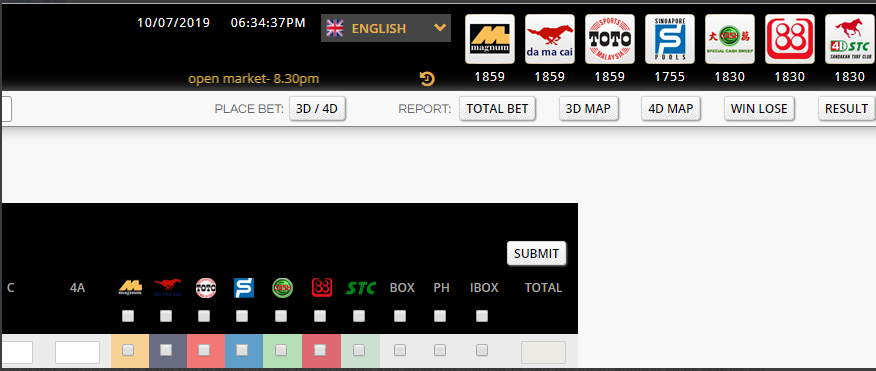This screenshot has width=876, height=371.
Task: Submit the bet with SUBMIT button
Action: [536, 253]
